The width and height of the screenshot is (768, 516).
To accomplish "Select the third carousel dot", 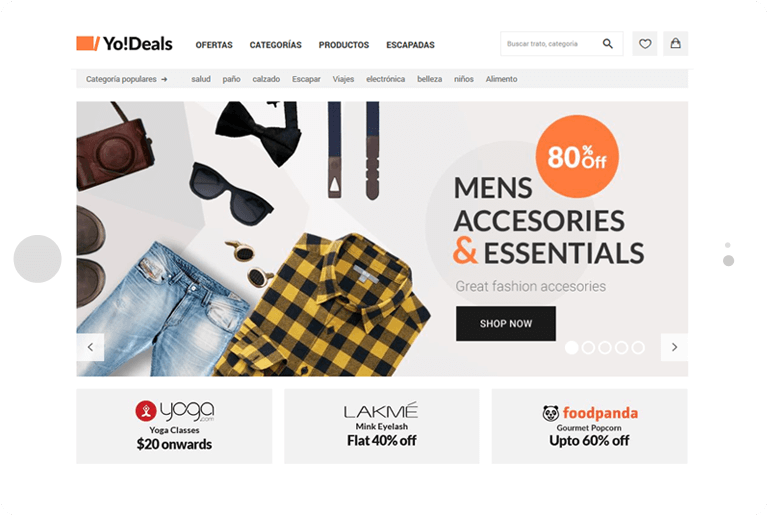I will (x=605, y=348).
